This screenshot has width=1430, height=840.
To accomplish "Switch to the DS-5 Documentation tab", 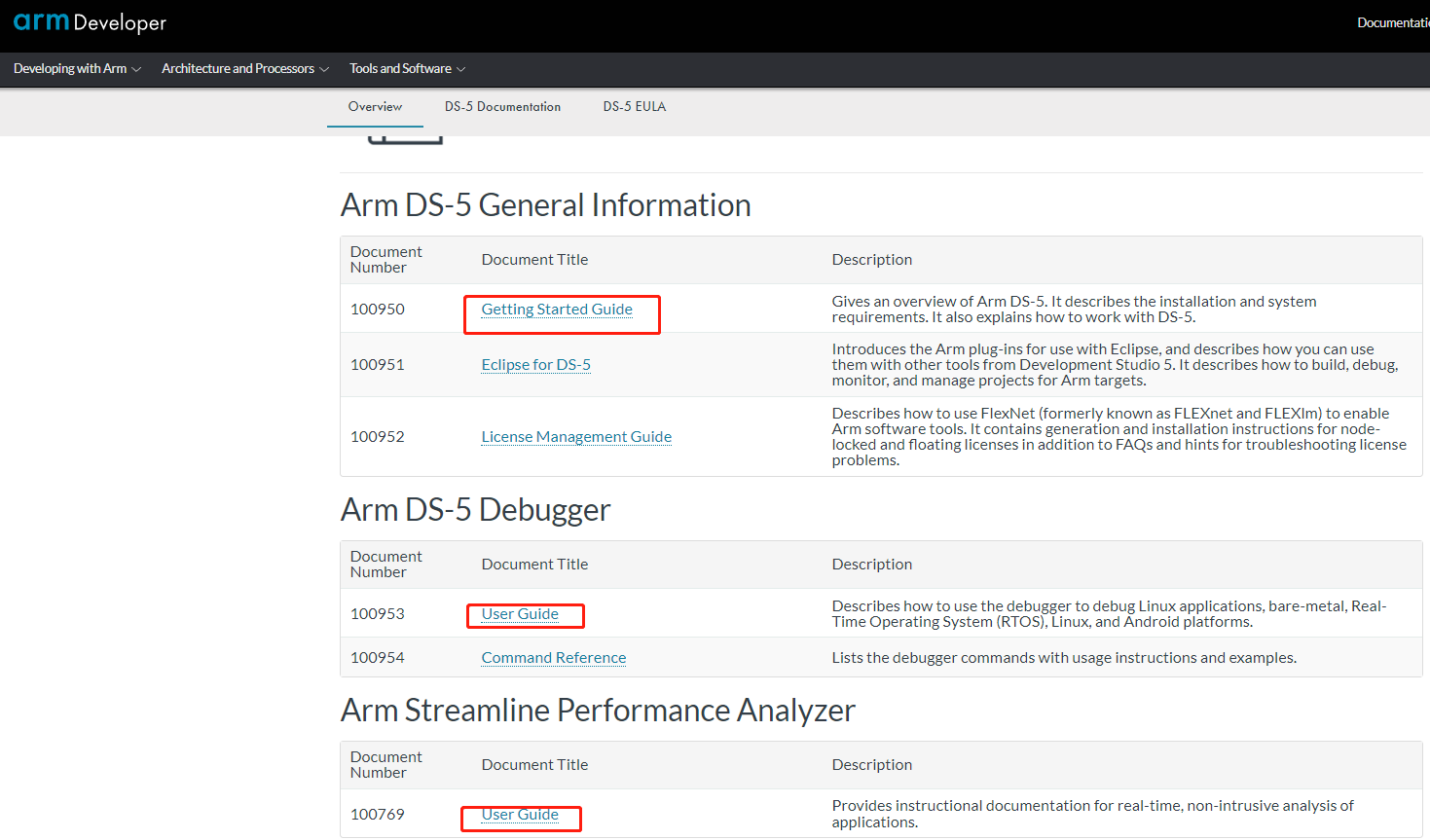I will coord(502,106).
